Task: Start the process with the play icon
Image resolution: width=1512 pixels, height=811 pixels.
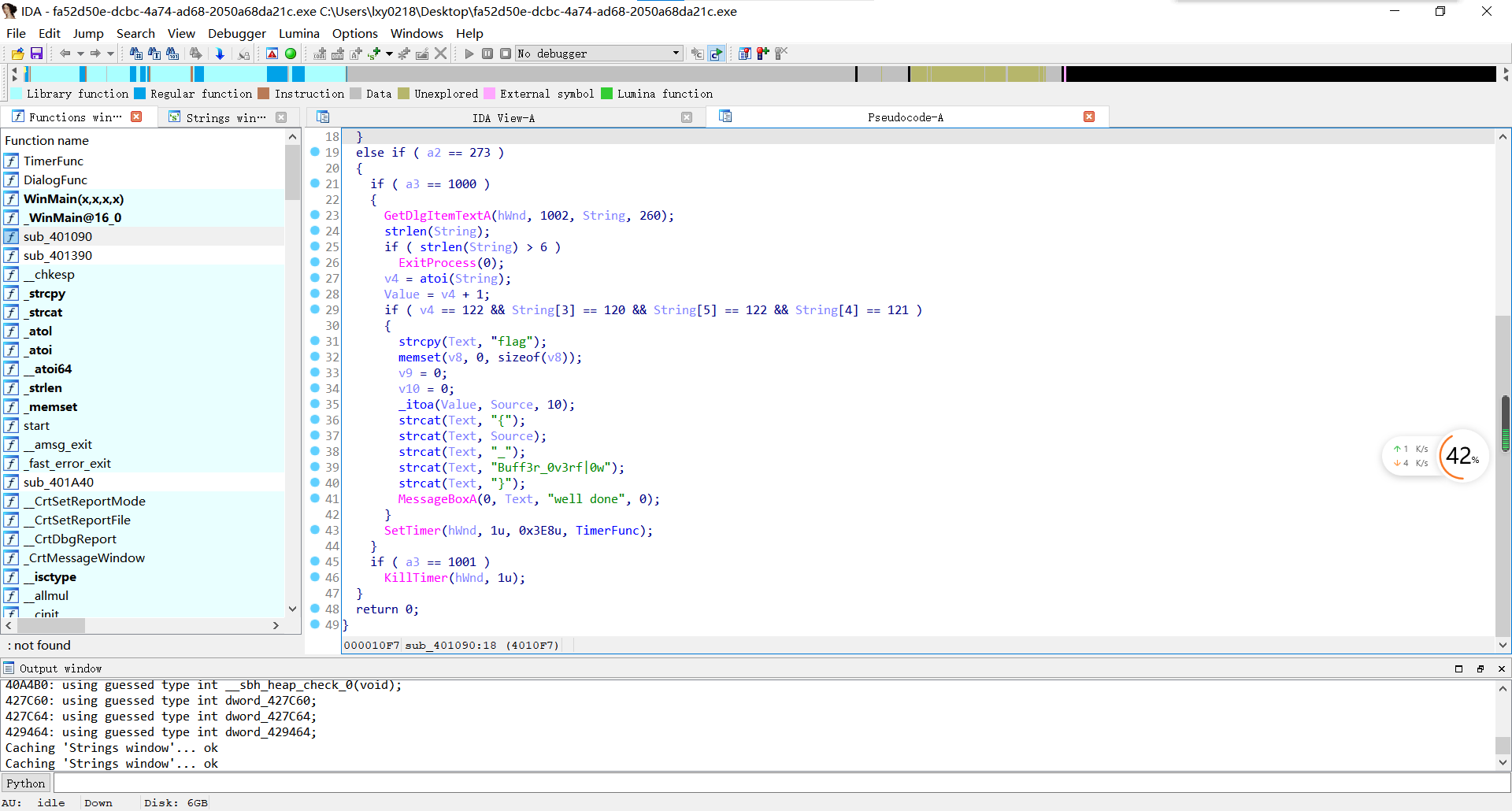Action: tap(469, 54)
